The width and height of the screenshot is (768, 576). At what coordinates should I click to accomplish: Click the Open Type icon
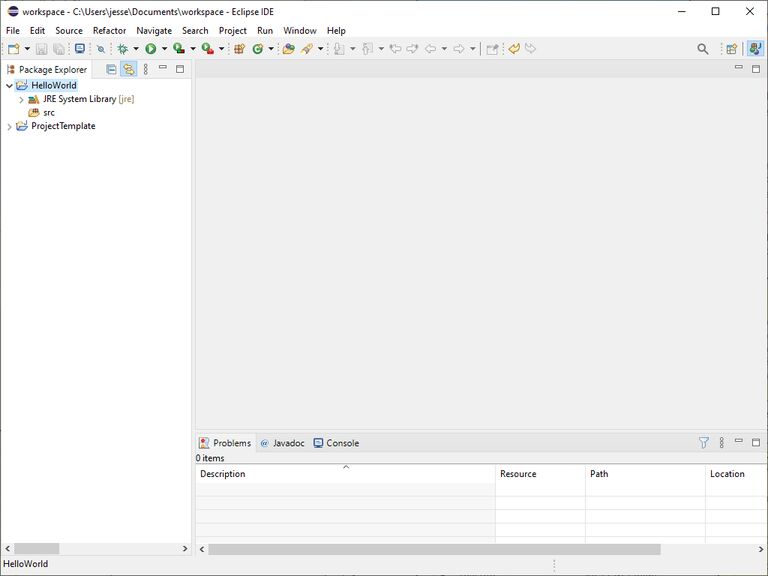tap(288, 49)
